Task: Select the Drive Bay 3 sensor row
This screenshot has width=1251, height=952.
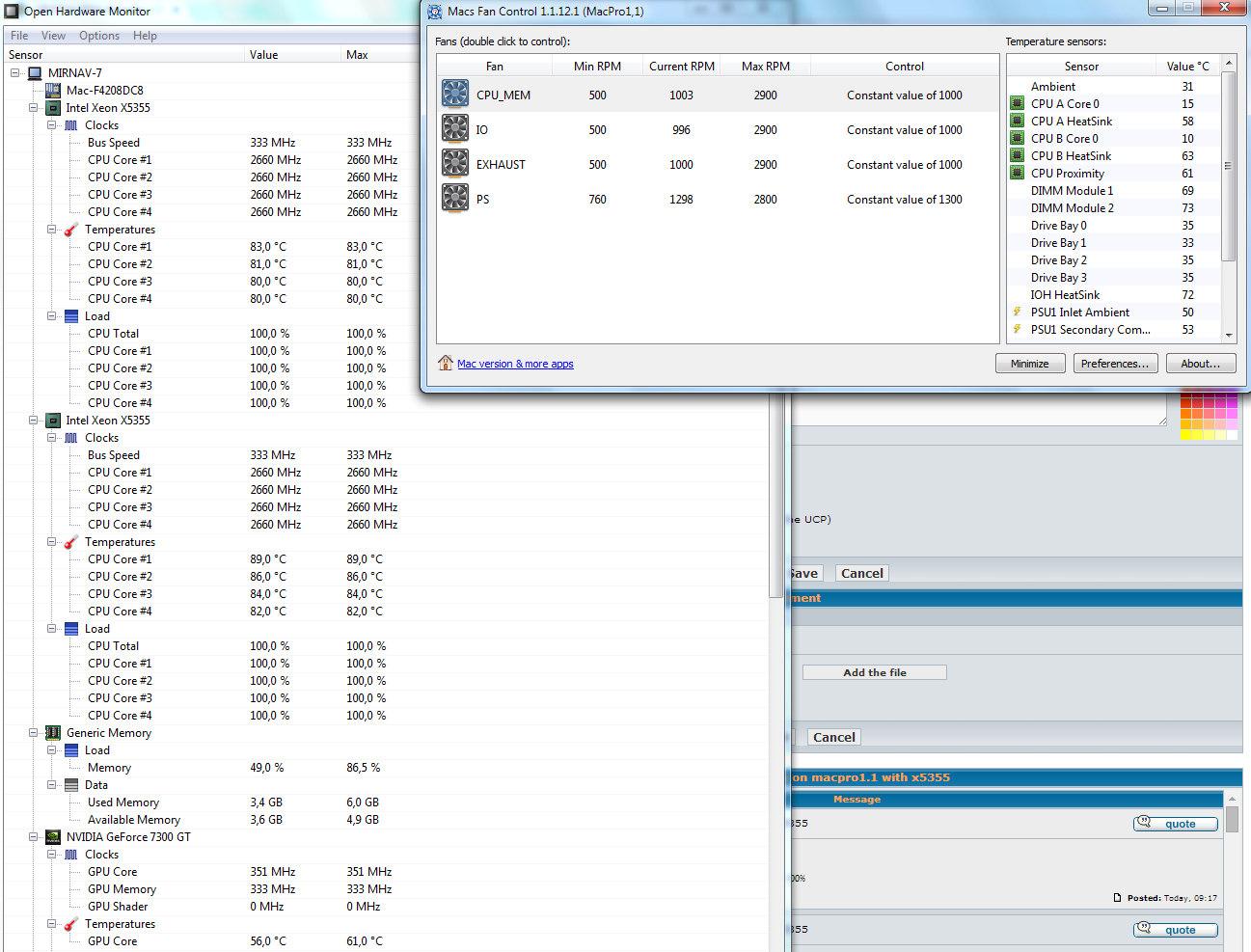Action: point(1114,278)
